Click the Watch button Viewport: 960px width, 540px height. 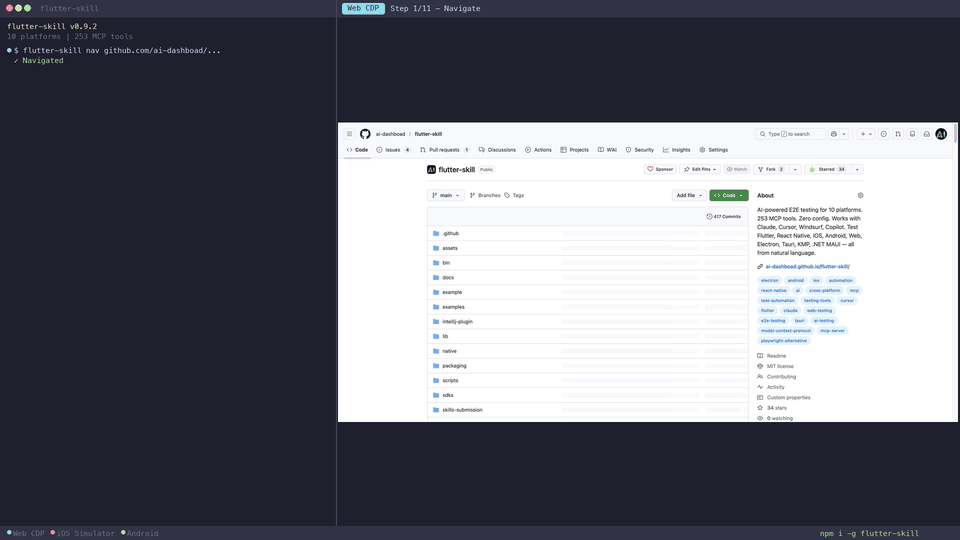click(737, 169)
